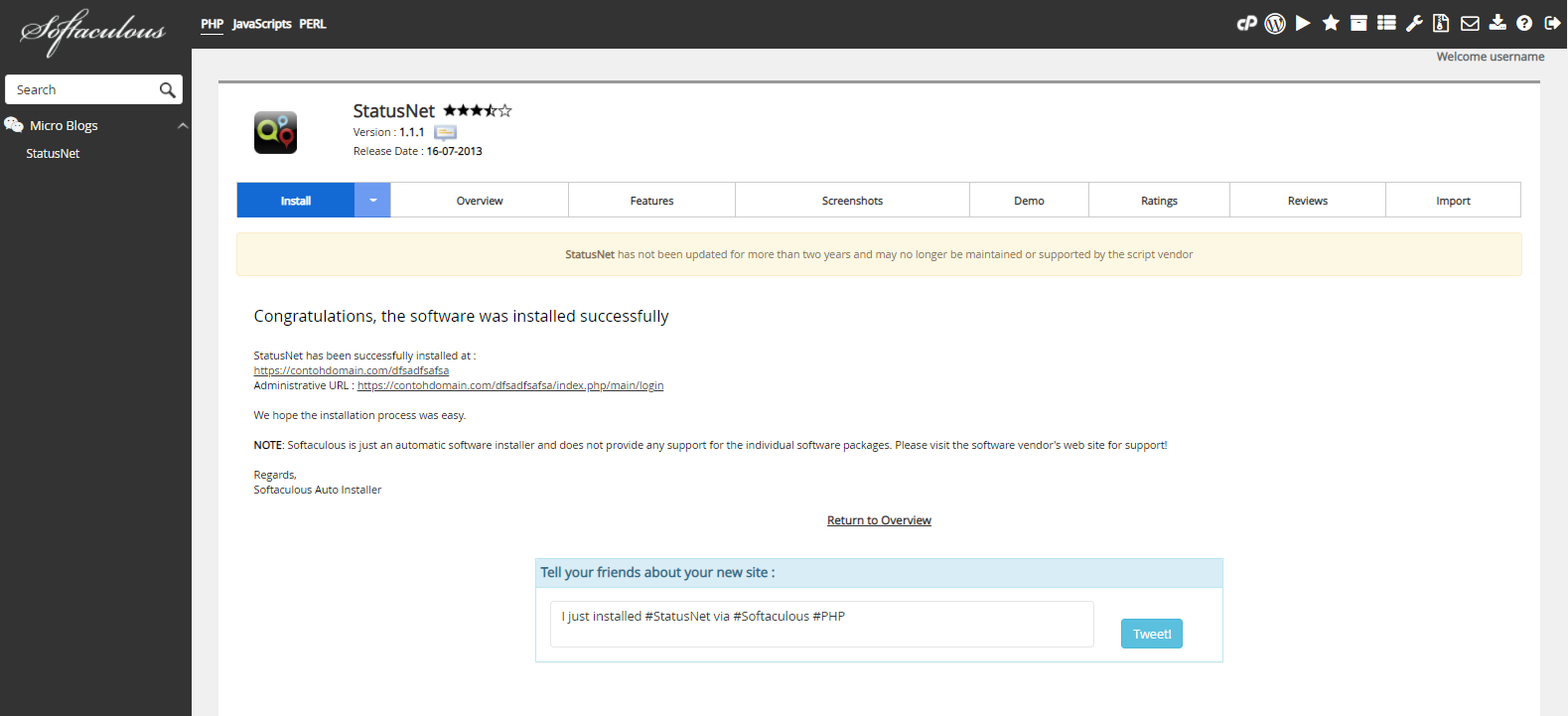Open the WordPress manager icon
Screen dimensions: 1568x716
coord(1275,23)
